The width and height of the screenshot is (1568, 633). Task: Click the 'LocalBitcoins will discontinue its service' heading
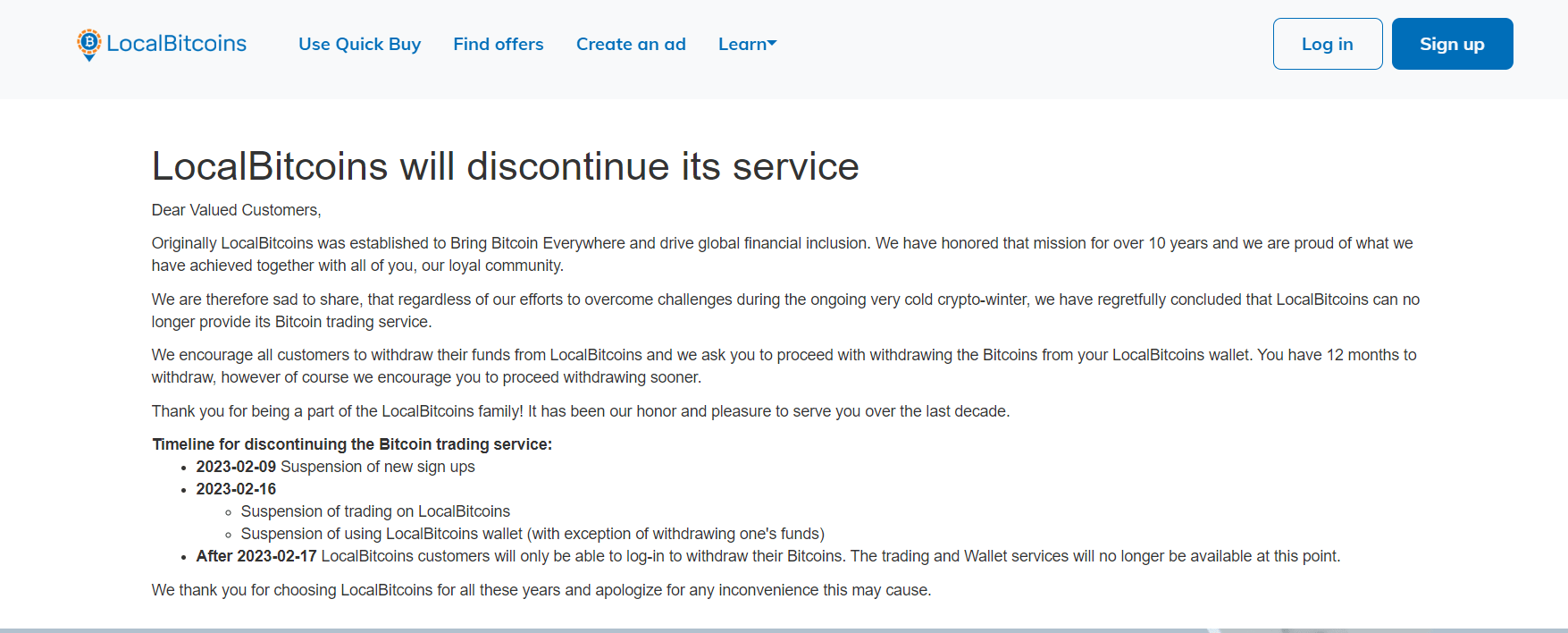point(505,166)
